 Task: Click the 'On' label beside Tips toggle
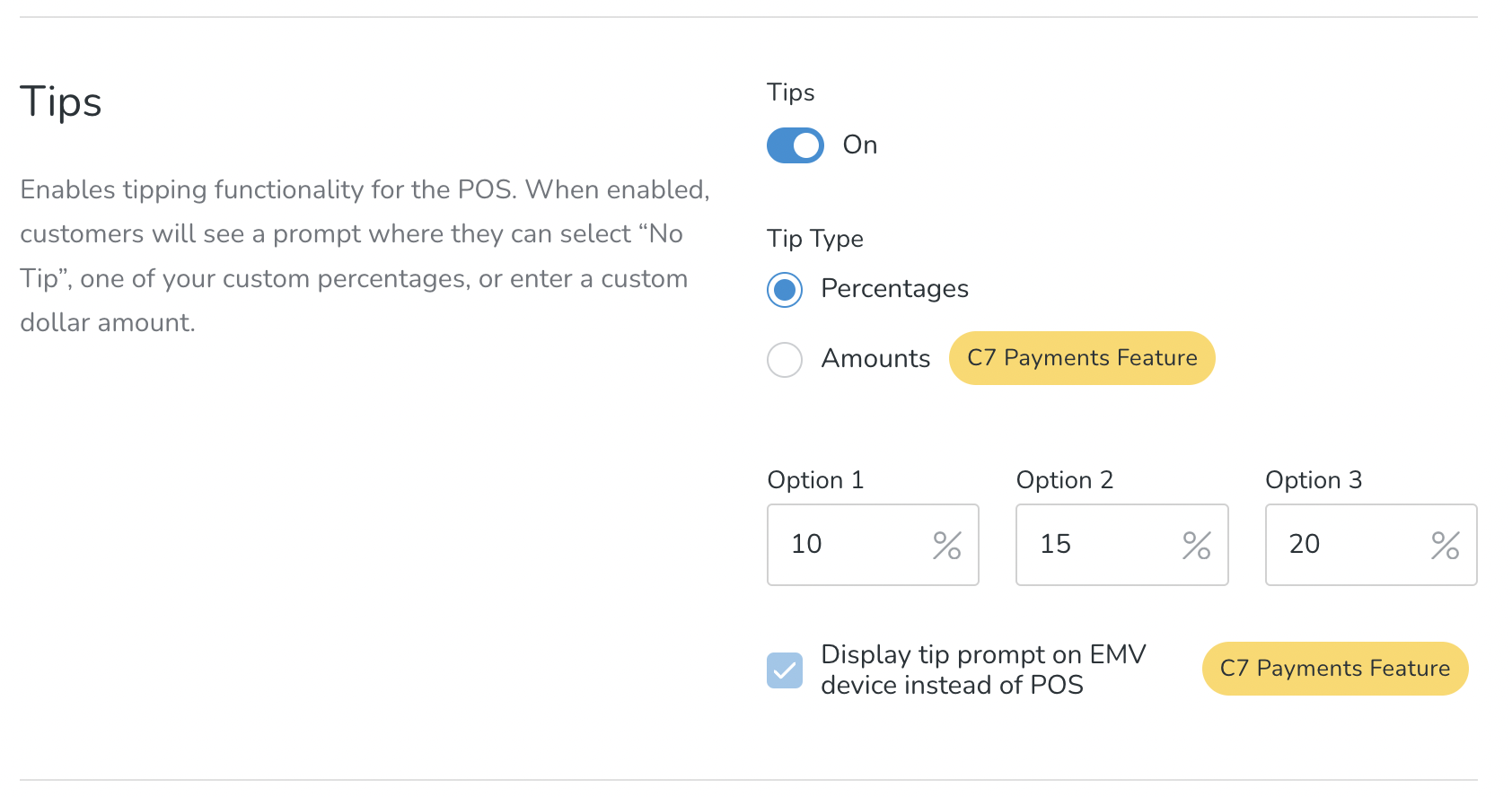coord(859,145)
